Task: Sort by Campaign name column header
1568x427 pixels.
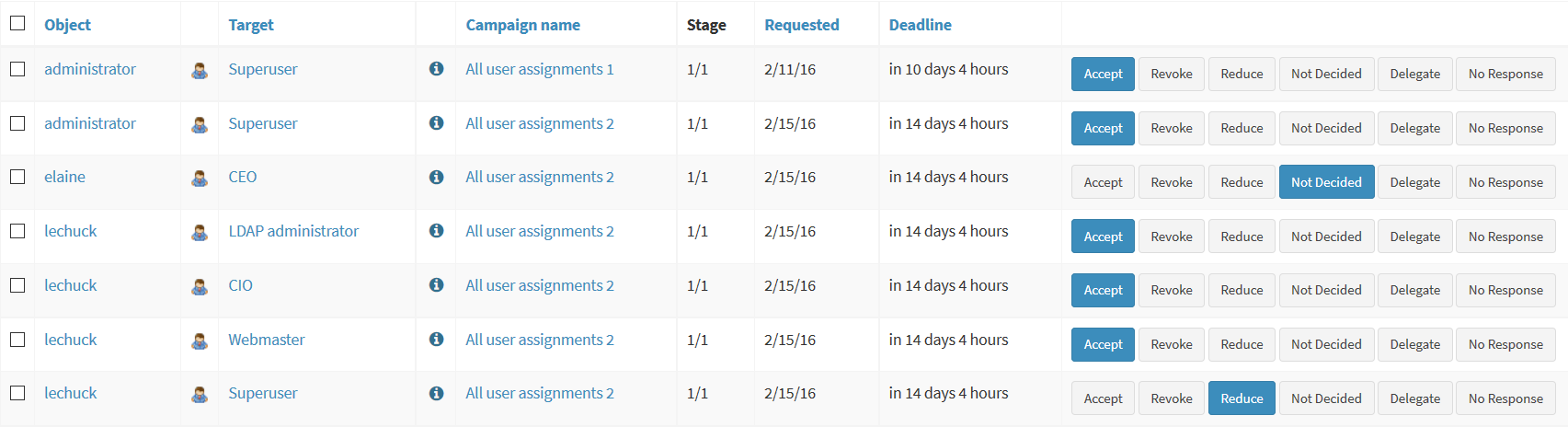Action: [x=522, y=25]
